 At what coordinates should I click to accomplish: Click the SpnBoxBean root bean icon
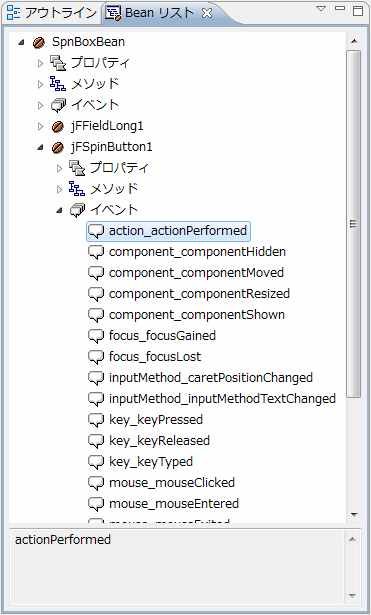pyautogui.click(x=38, y=42)
